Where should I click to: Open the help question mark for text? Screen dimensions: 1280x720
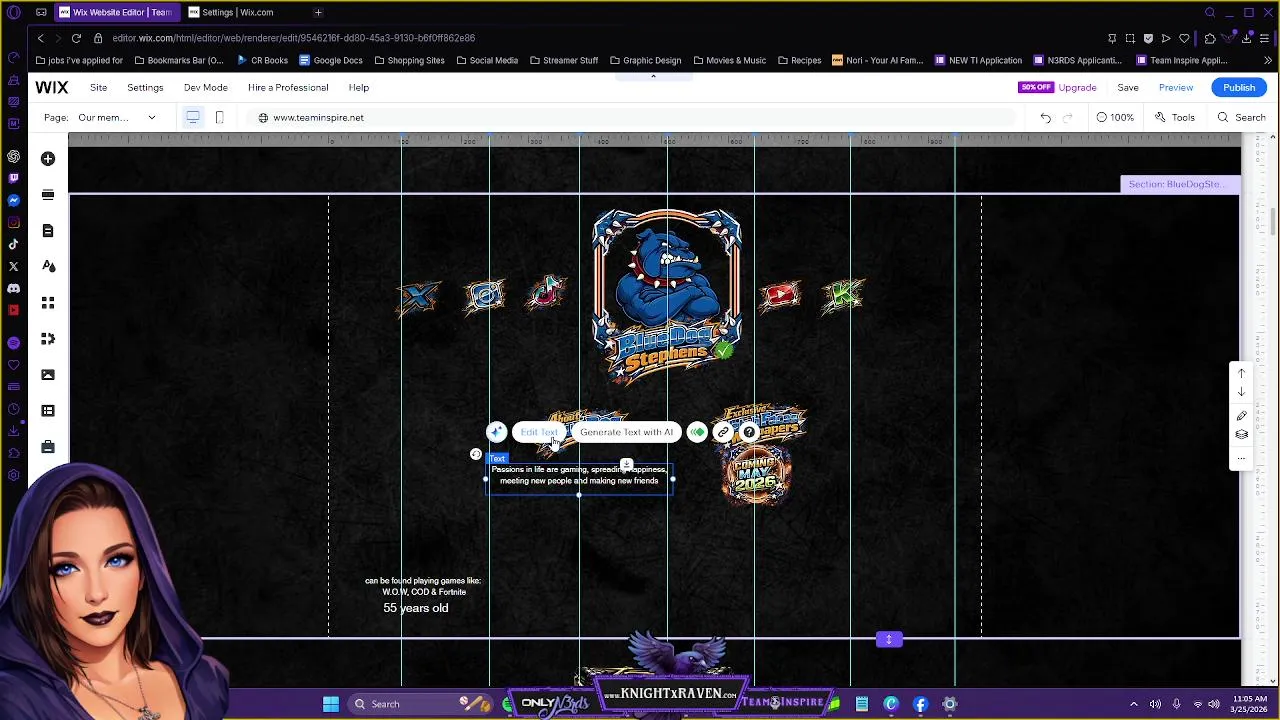tap(749, 432)
